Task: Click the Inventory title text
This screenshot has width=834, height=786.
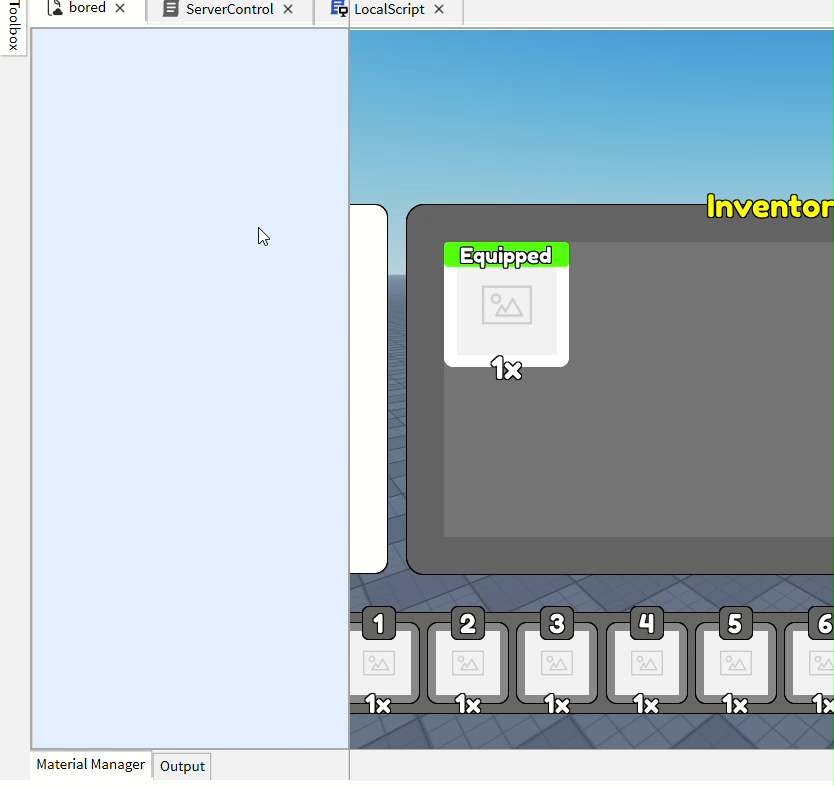Action: (770, 208)
